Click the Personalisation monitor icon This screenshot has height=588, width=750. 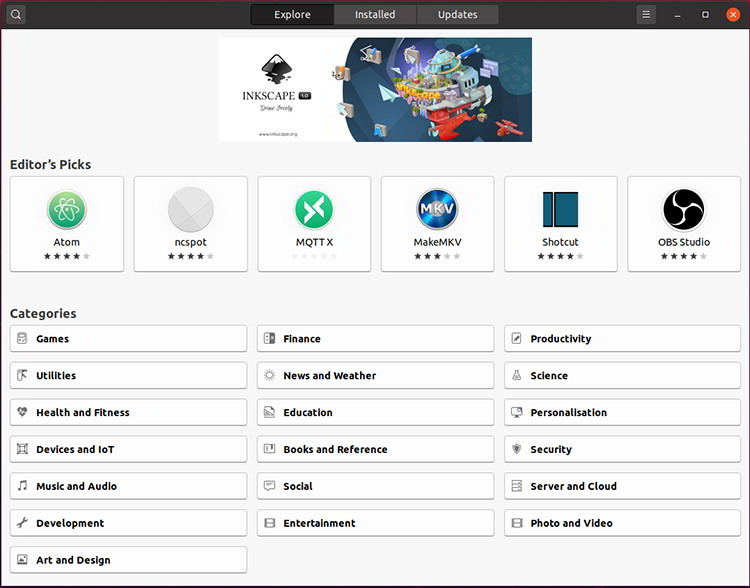click(517, 412)
